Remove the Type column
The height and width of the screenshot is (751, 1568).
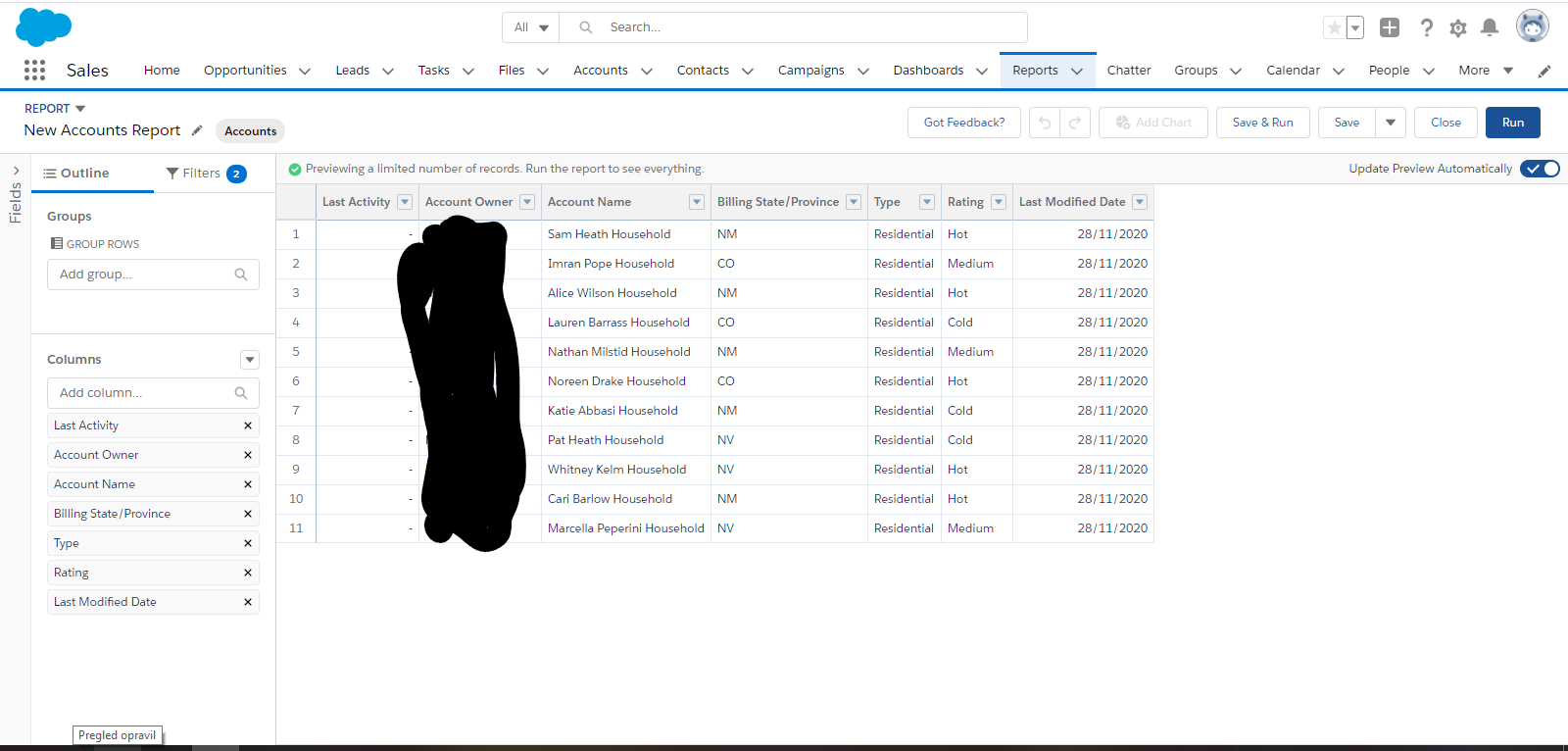click(248, 543)
